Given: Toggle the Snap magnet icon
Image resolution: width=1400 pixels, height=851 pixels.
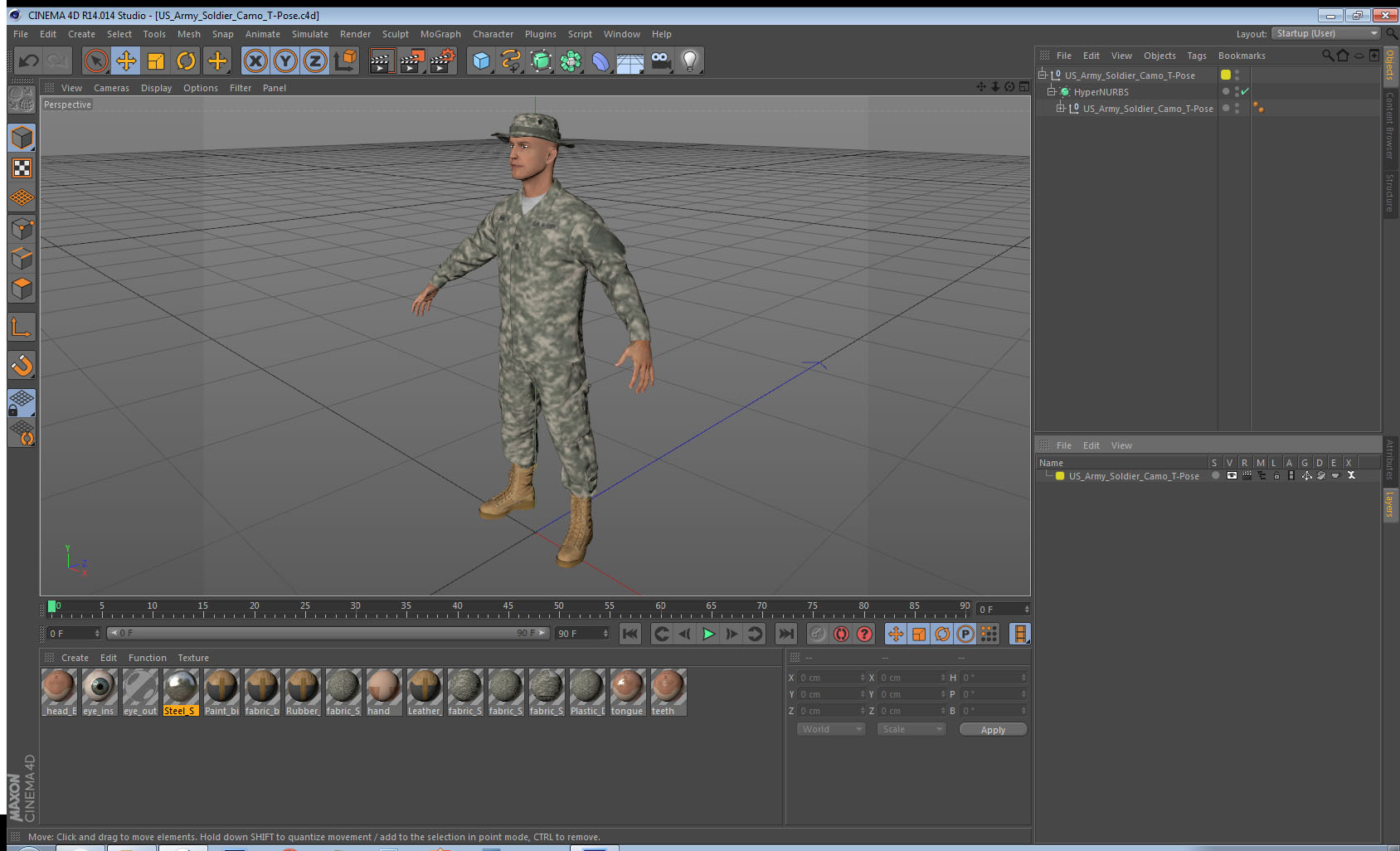Looking at the screenshot, I should click(22, 365).
